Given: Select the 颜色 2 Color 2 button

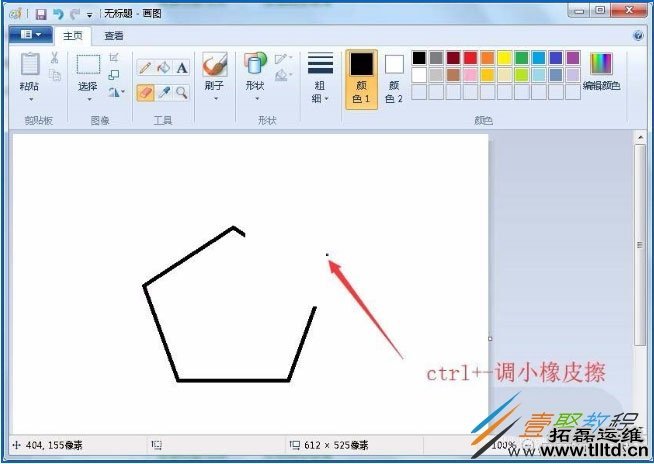Looking at the screenshot, I should pos(394,79).
